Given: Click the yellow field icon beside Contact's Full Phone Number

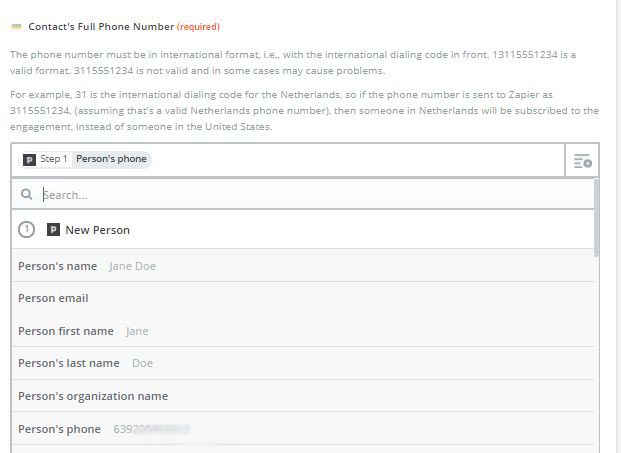Looking at the screenshot, I should point(16,27).
